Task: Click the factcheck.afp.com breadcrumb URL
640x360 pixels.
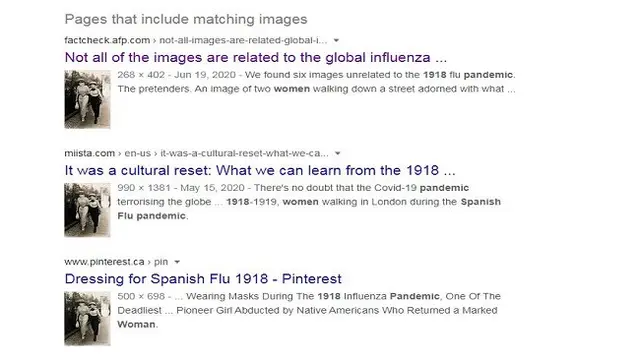Action: pyautogui.click(x=107, y=40)
